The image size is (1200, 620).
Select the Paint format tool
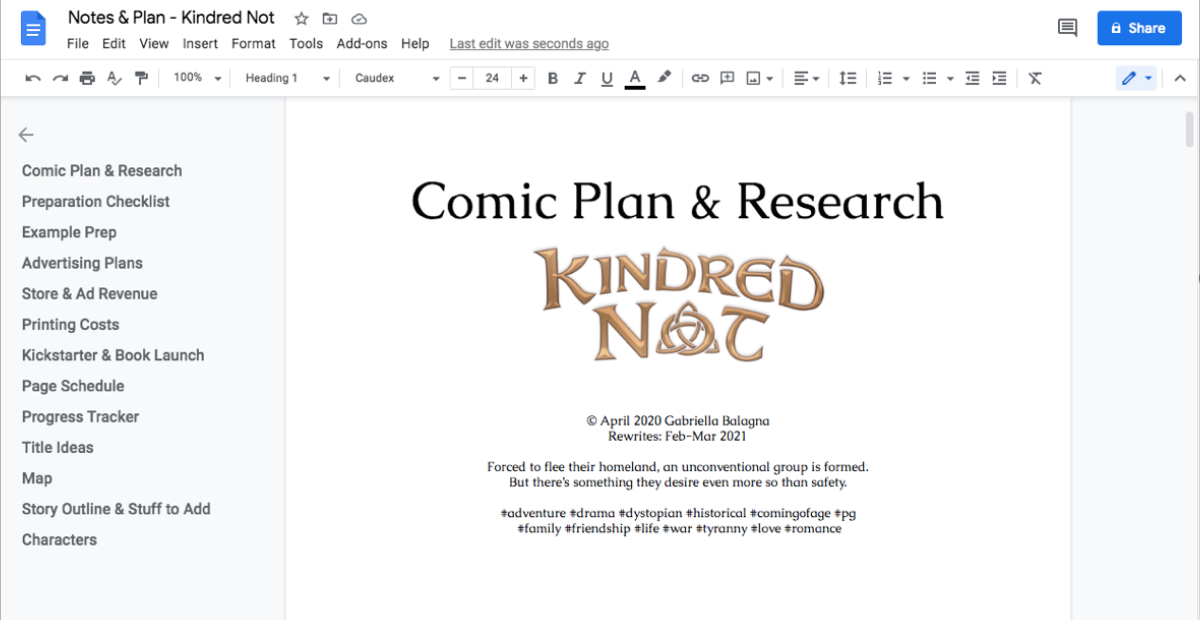(141, 77)
